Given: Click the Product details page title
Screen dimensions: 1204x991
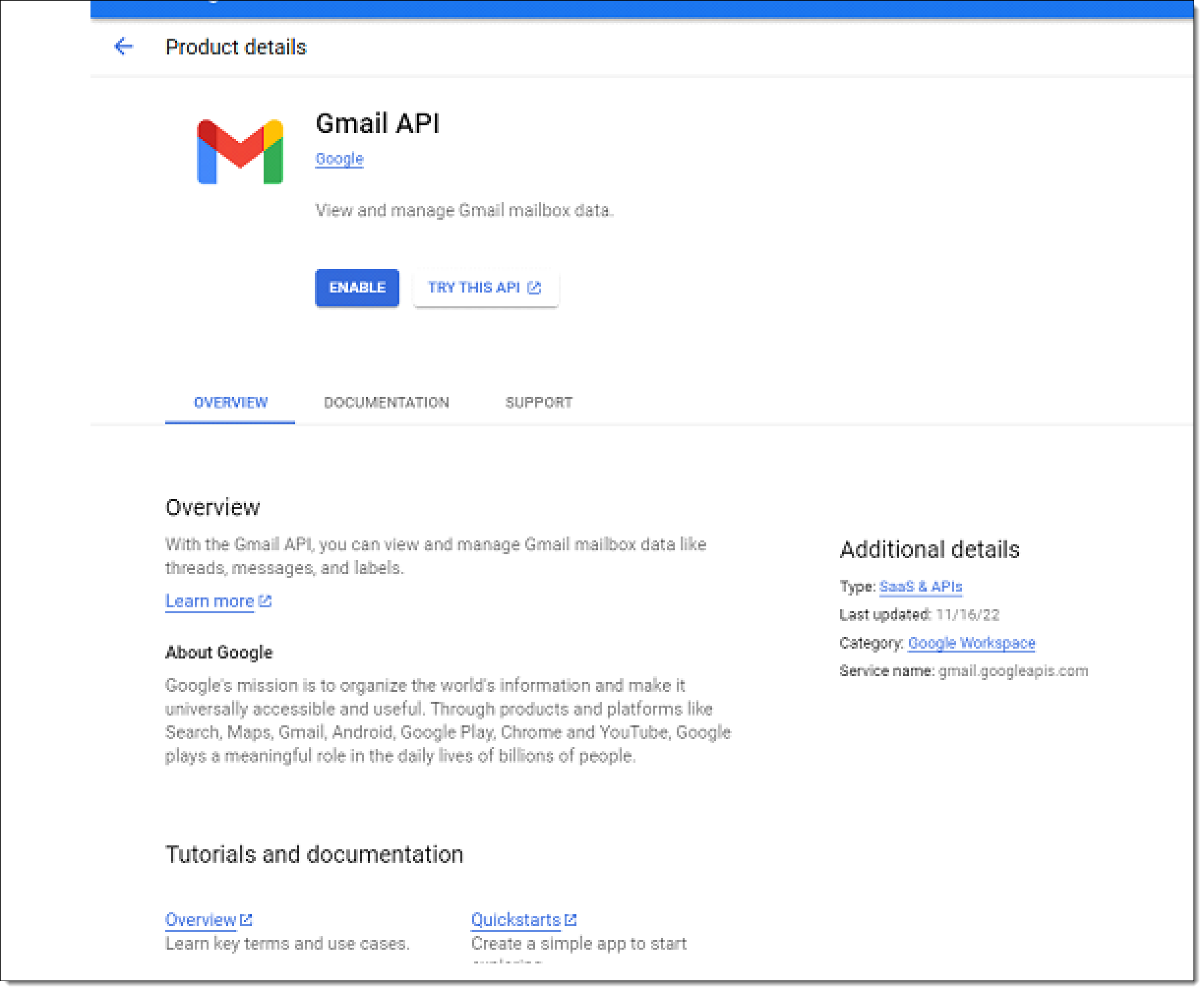Looking at the screenshot, I should tap(235, 47).
